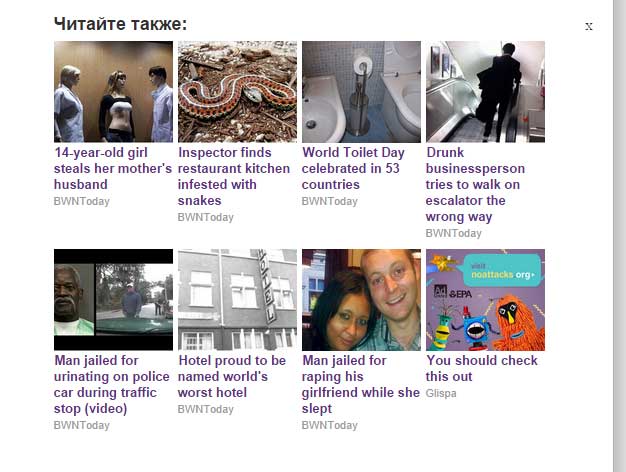
Task: Select Glispa source label under the ad
Action: [x=441, y=393]
